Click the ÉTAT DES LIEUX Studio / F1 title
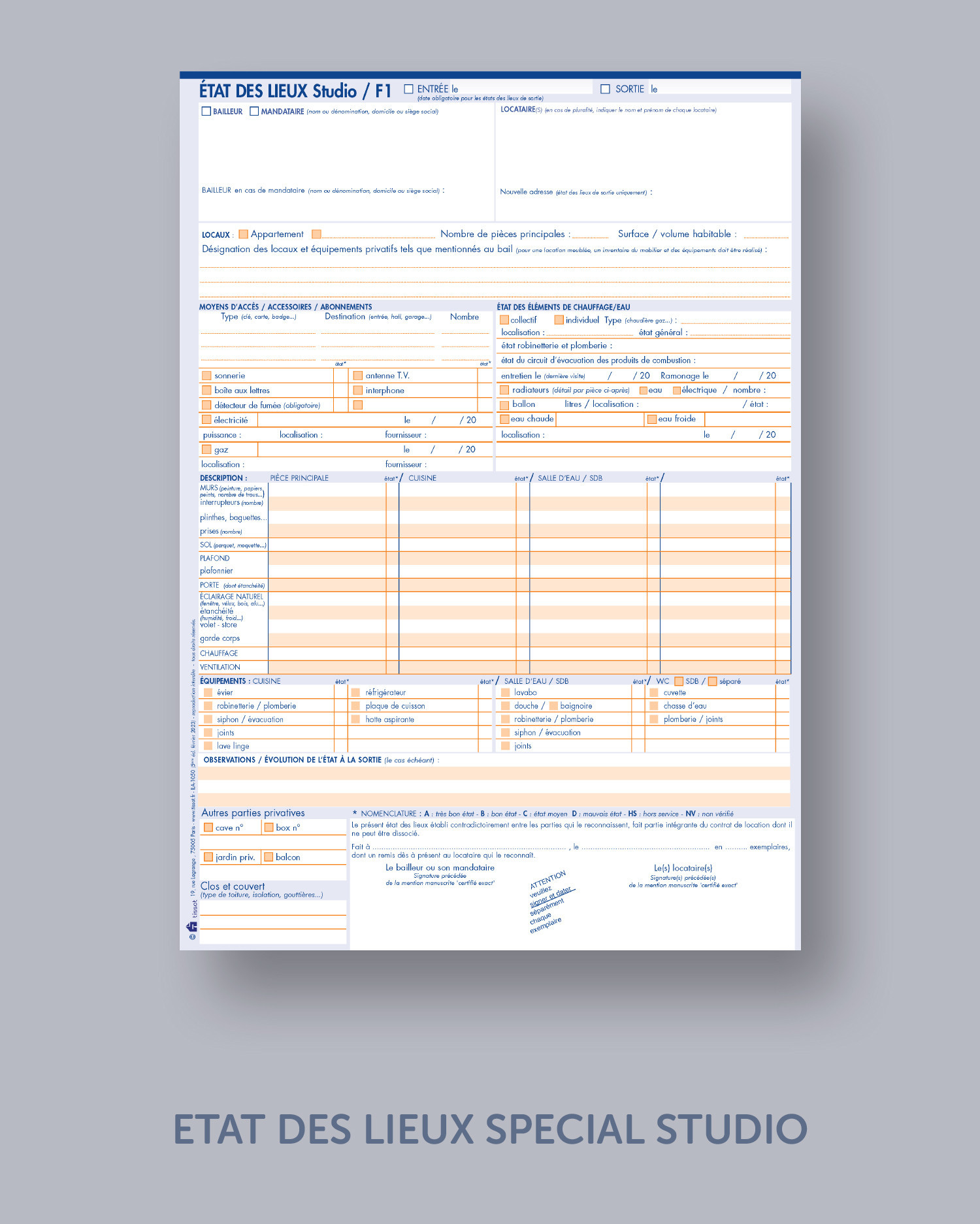The width and height of the screenshot is (980, 1224). pyautogui.click(x=295, y=91)
